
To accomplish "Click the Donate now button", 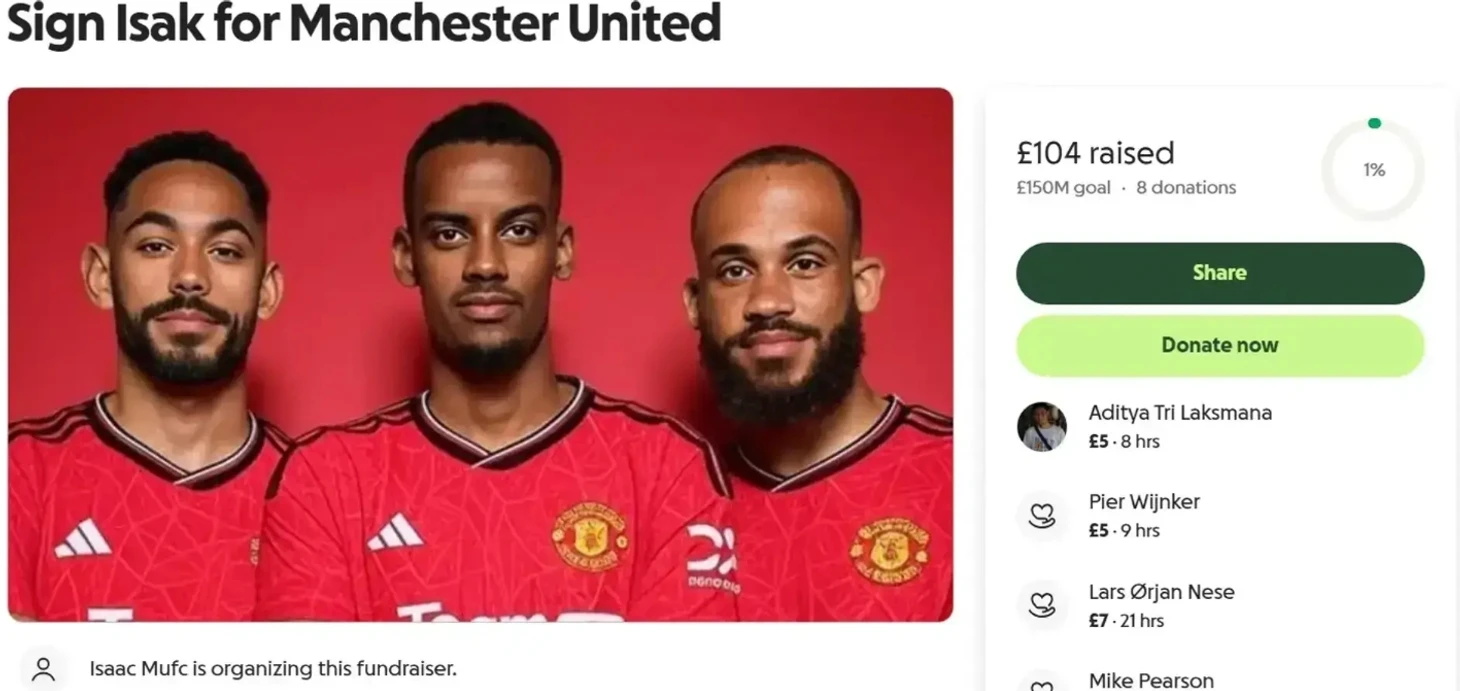I will [1220, 345].
